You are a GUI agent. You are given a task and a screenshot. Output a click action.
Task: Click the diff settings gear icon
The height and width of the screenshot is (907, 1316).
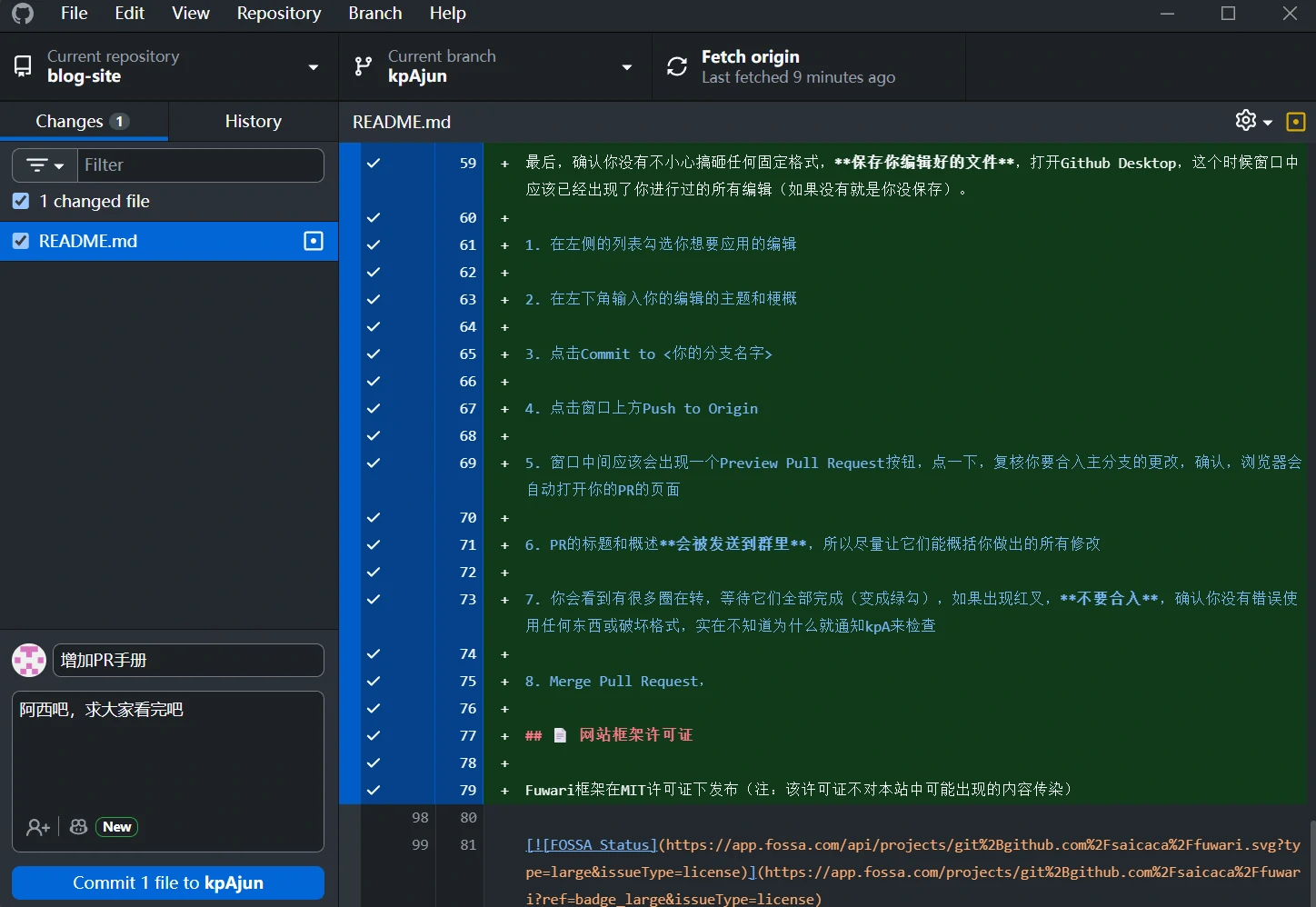tap(1246, 121)
